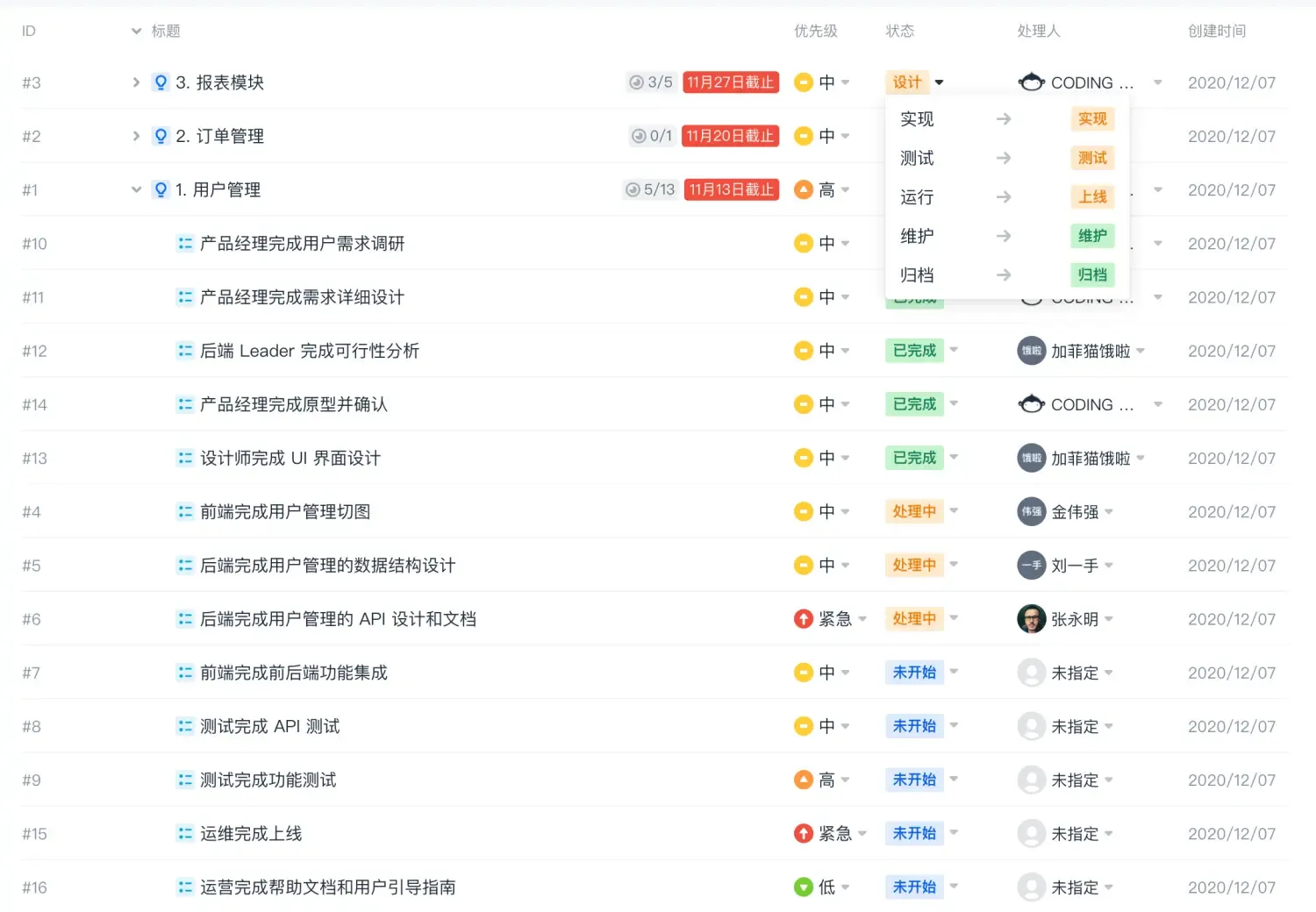Screen dimensions: 1316x912
Task: Select 归档 in the status transition menu
Action: point(916,274)
